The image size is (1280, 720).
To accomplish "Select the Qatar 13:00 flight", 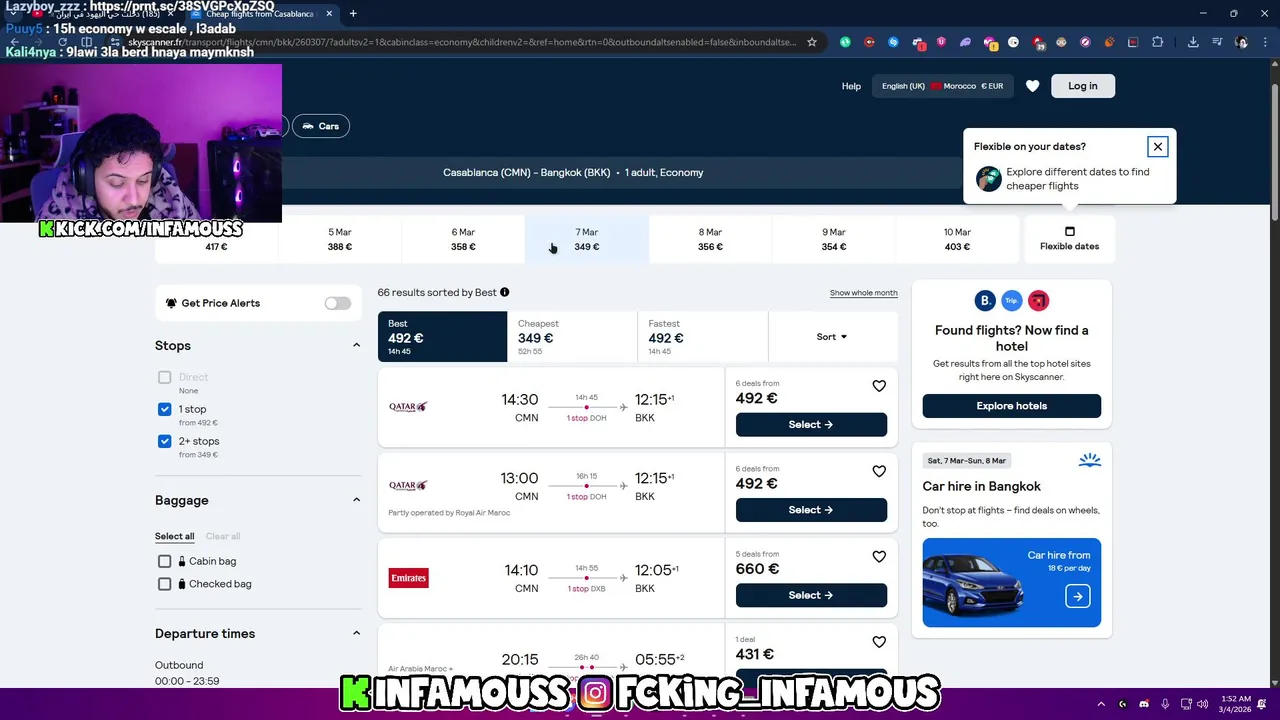I will pyautogui.click(x=811, y=510).
